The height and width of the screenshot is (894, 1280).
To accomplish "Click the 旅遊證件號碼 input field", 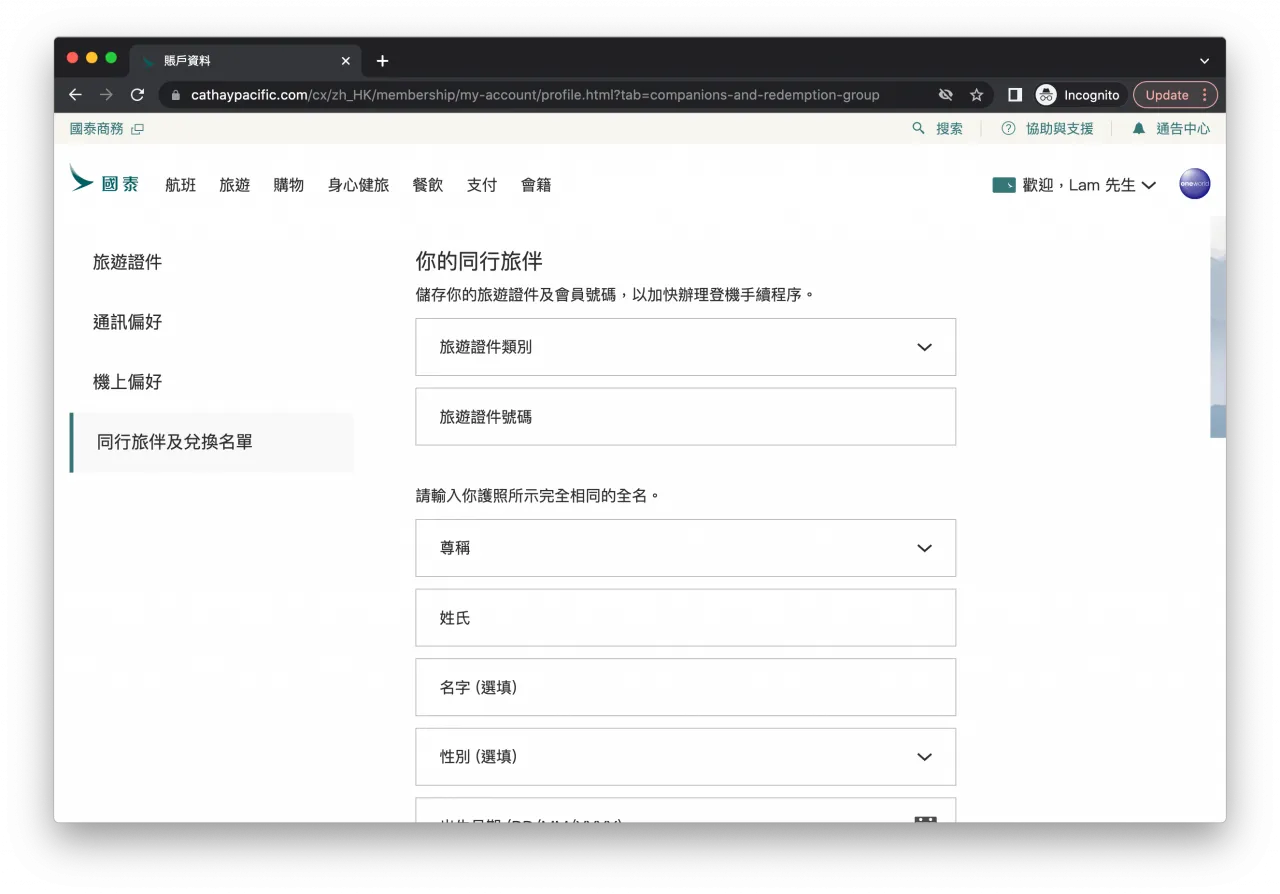I will click(685, 417).
